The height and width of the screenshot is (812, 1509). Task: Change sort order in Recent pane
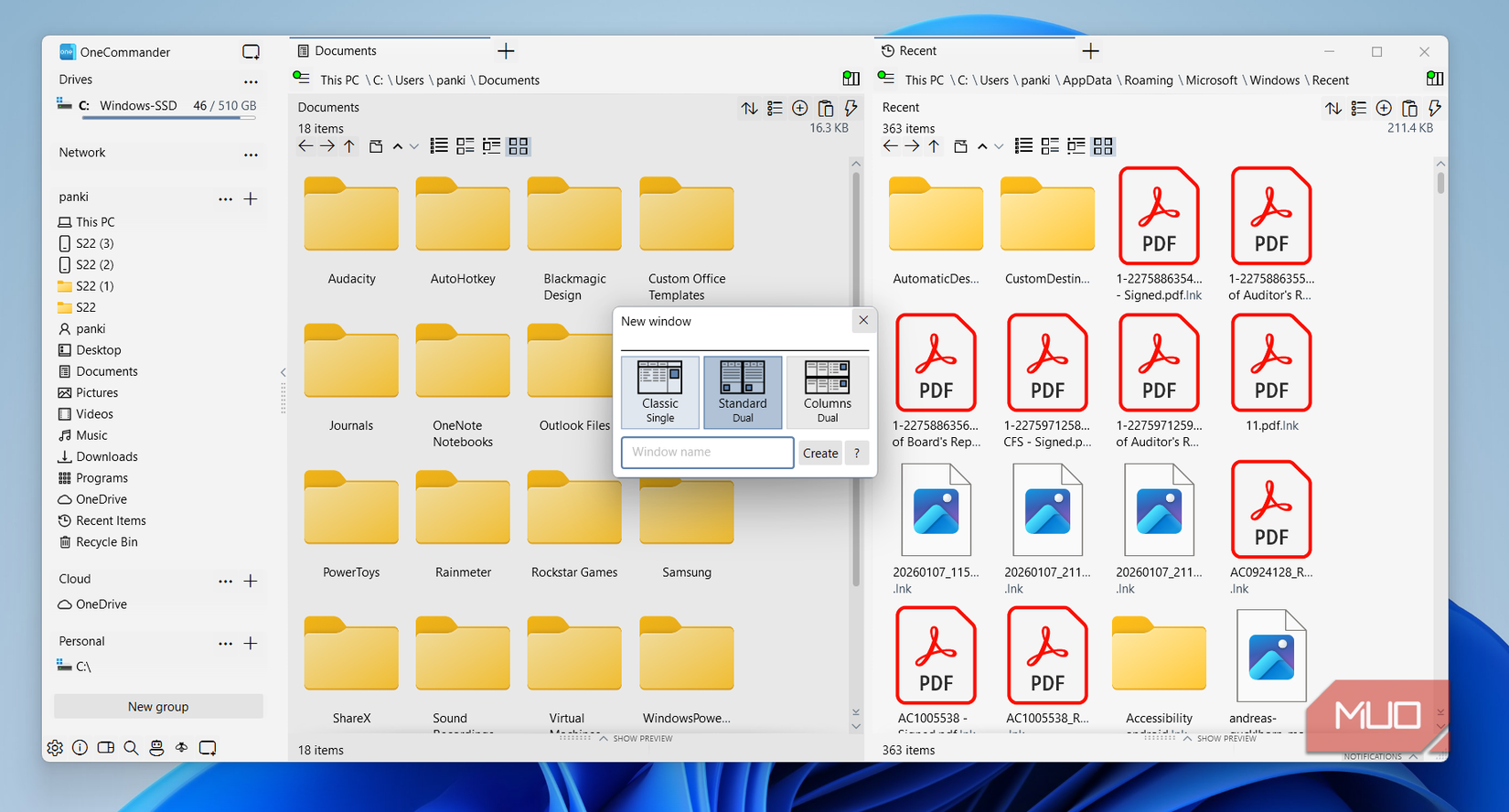[1333, 108]
